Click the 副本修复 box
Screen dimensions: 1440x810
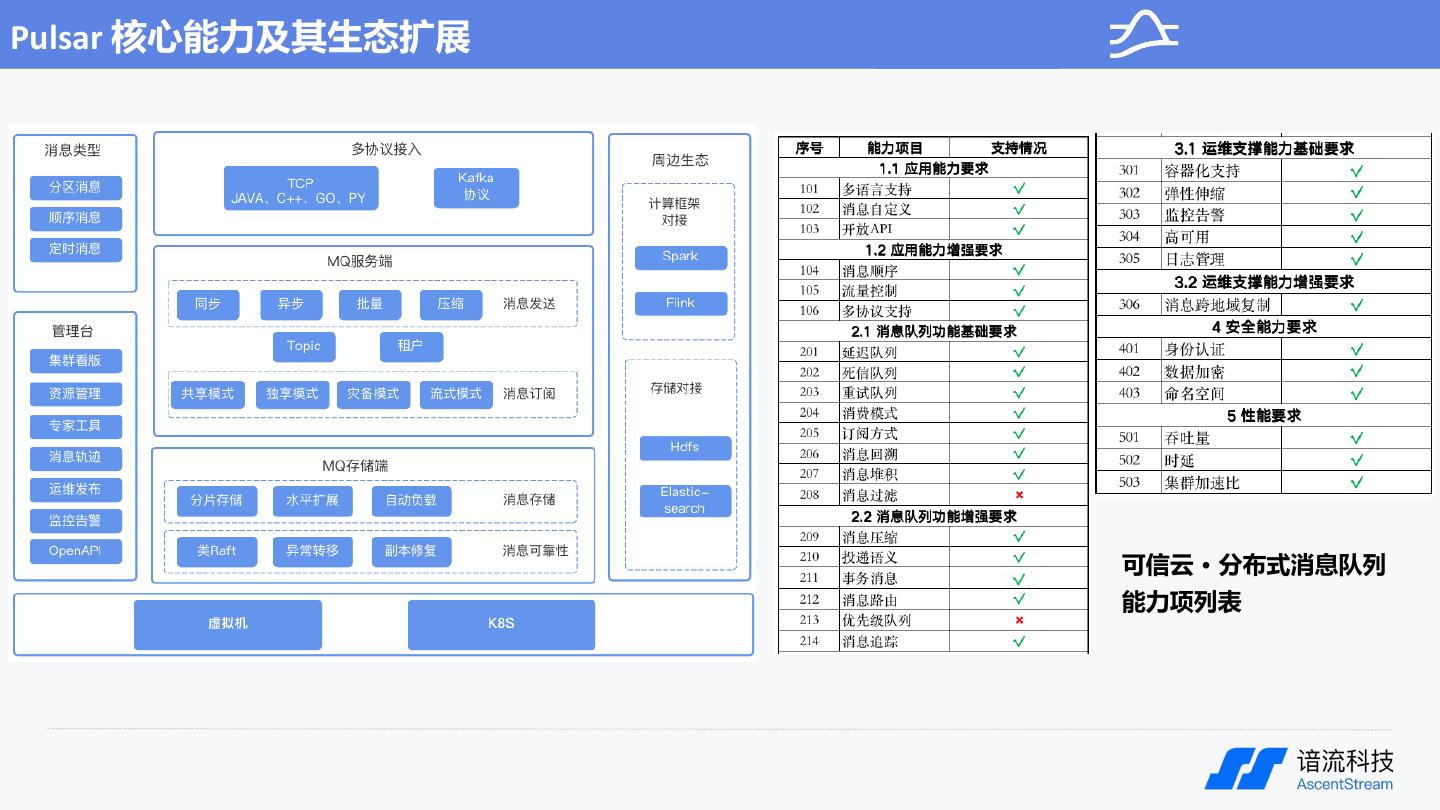click(411, 552)
